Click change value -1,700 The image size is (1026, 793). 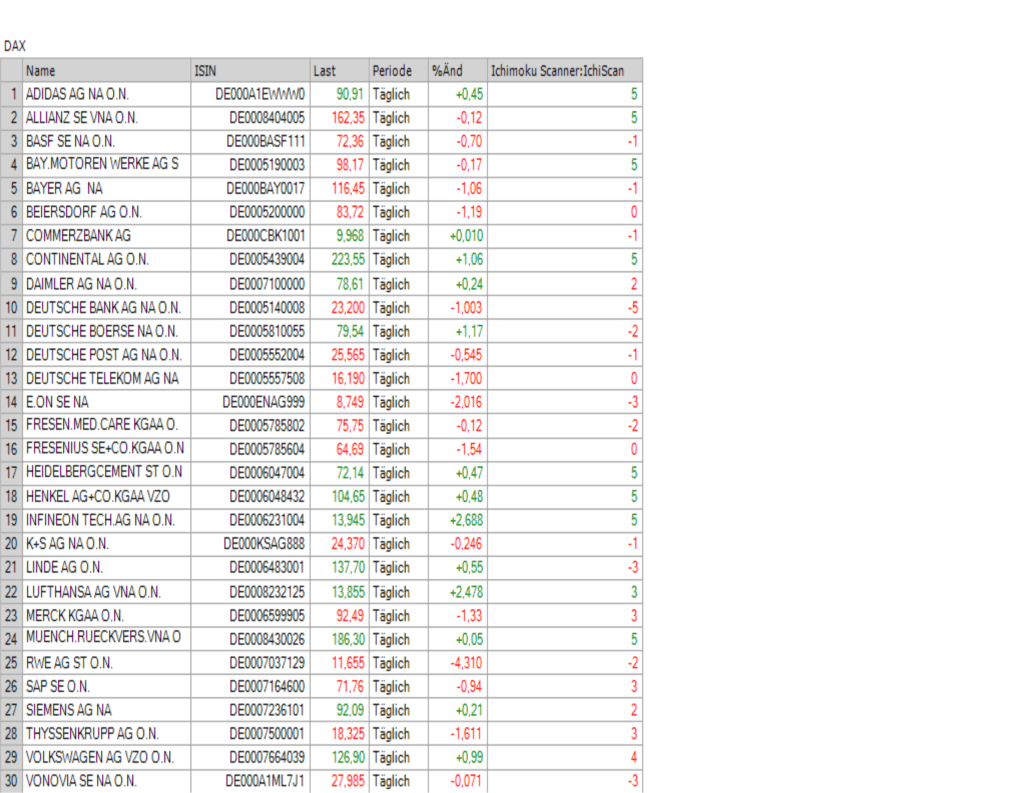coord(458,378)
